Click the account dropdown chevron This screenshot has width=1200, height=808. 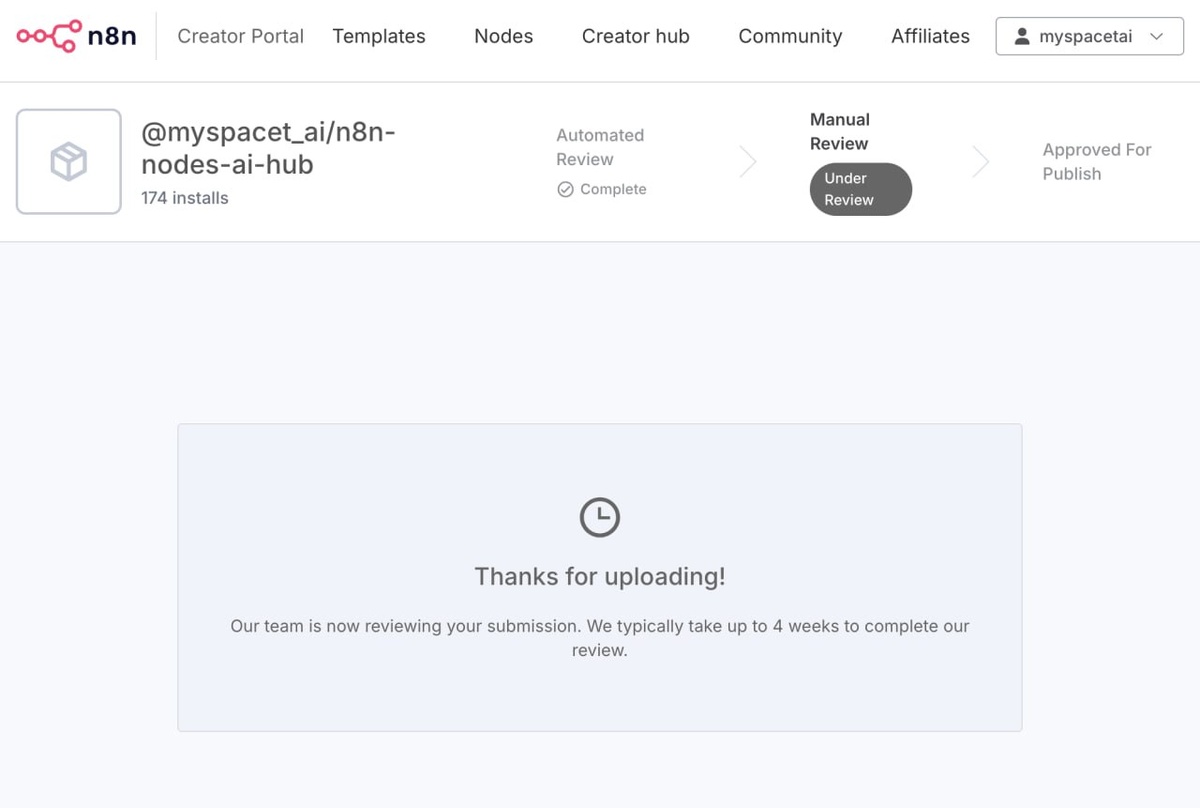coord(1157,37)
